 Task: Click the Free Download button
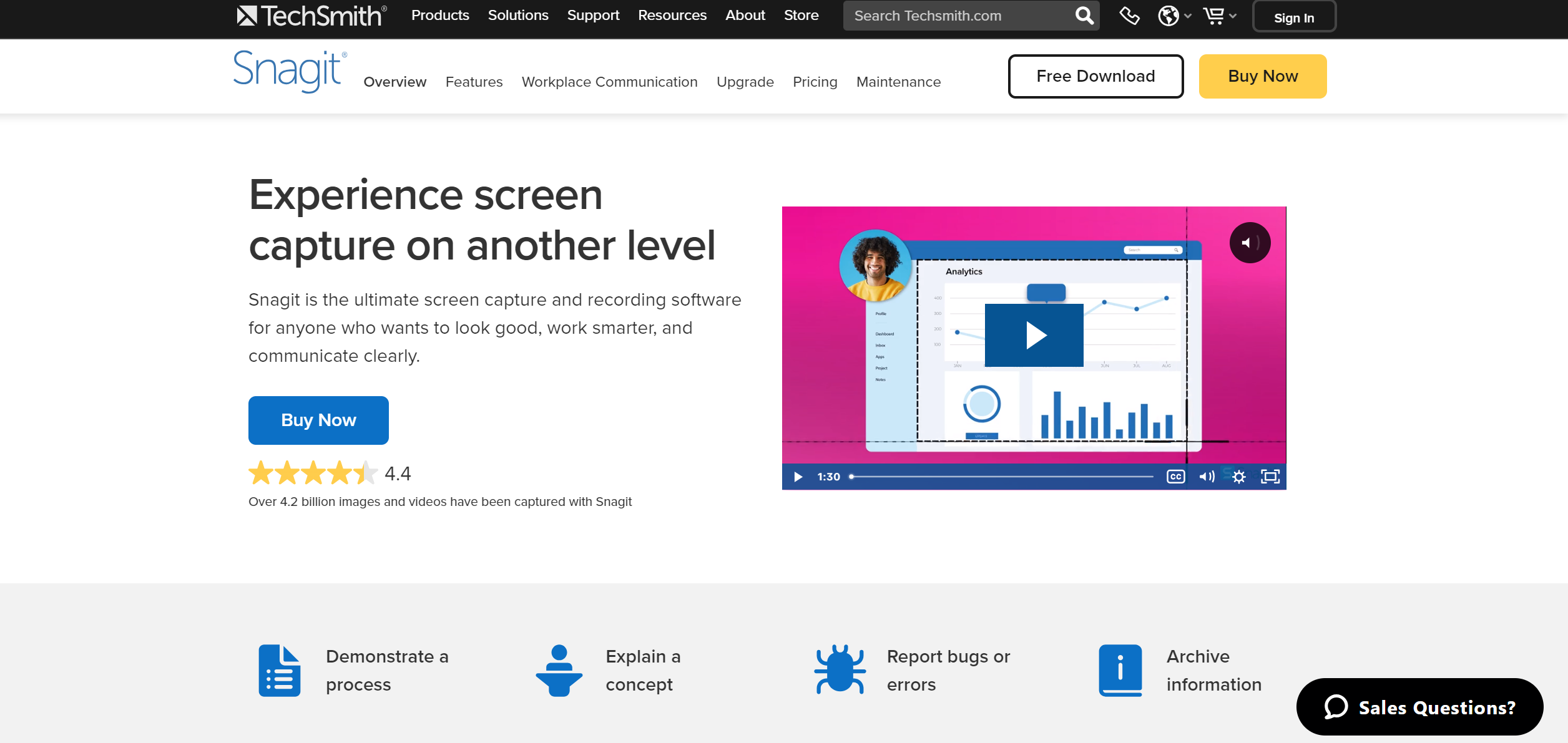click(x=1096, y=76)
